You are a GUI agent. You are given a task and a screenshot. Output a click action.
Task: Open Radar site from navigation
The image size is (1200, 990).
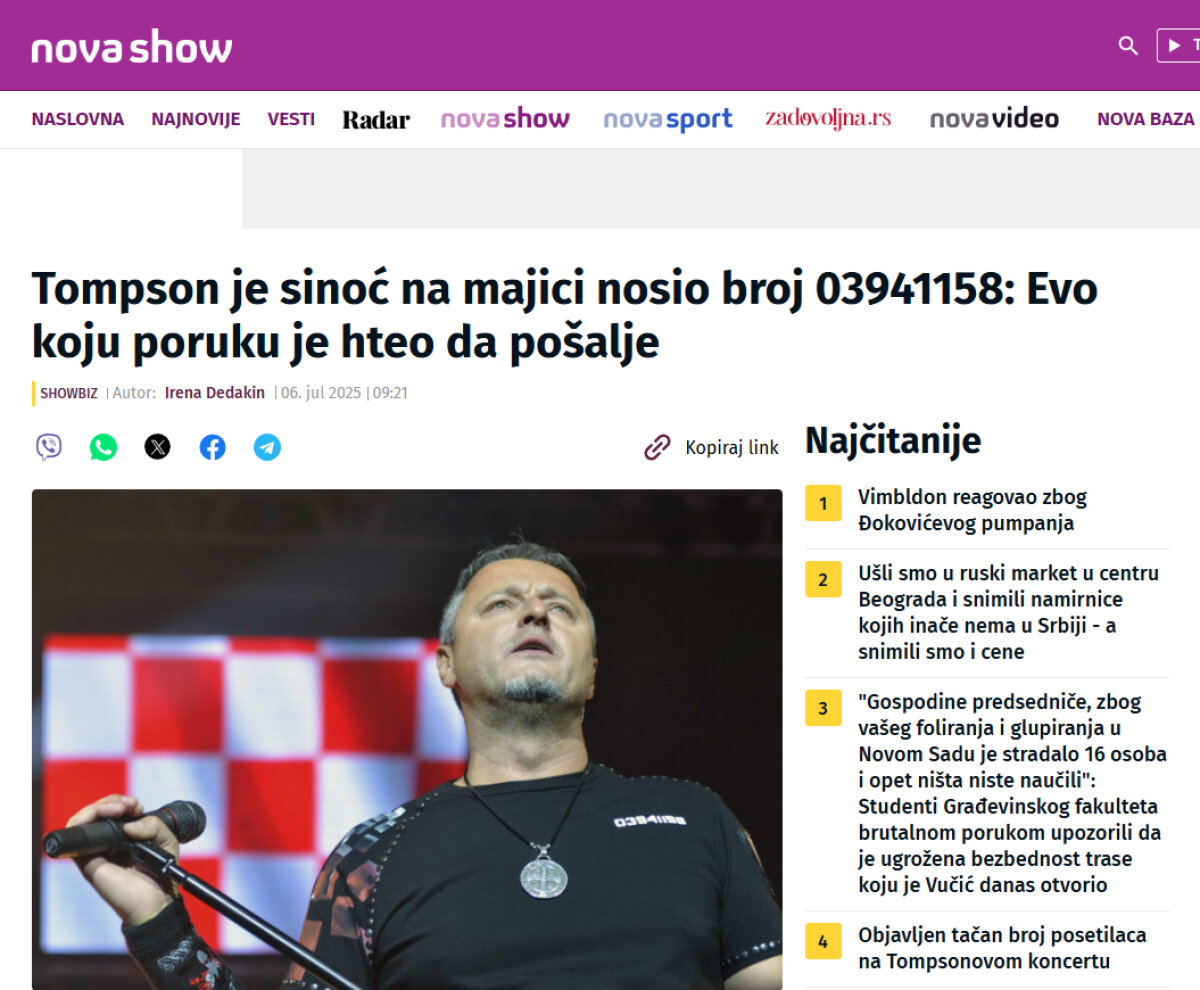pyautogui.click(x=376, y=120)
